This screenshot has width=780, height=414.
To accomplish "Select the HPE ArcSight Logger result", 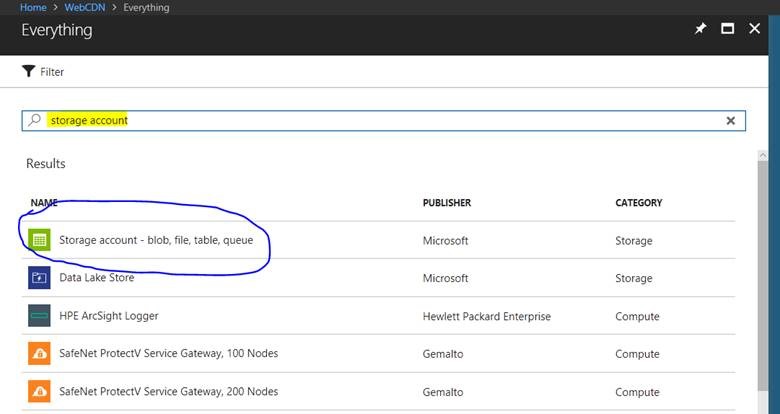I will click(379, 315).
